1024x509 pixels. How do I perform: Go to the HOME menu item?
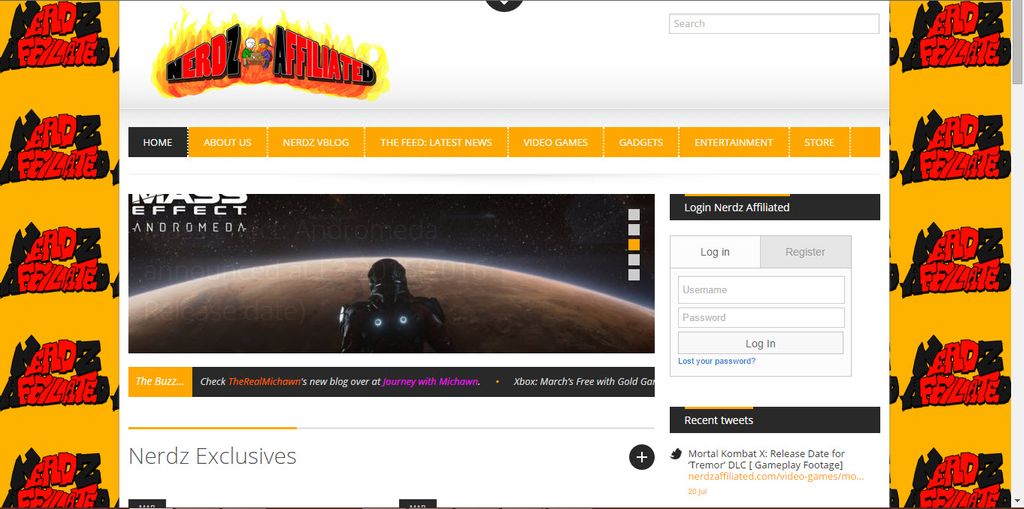(x=158, y=142)
